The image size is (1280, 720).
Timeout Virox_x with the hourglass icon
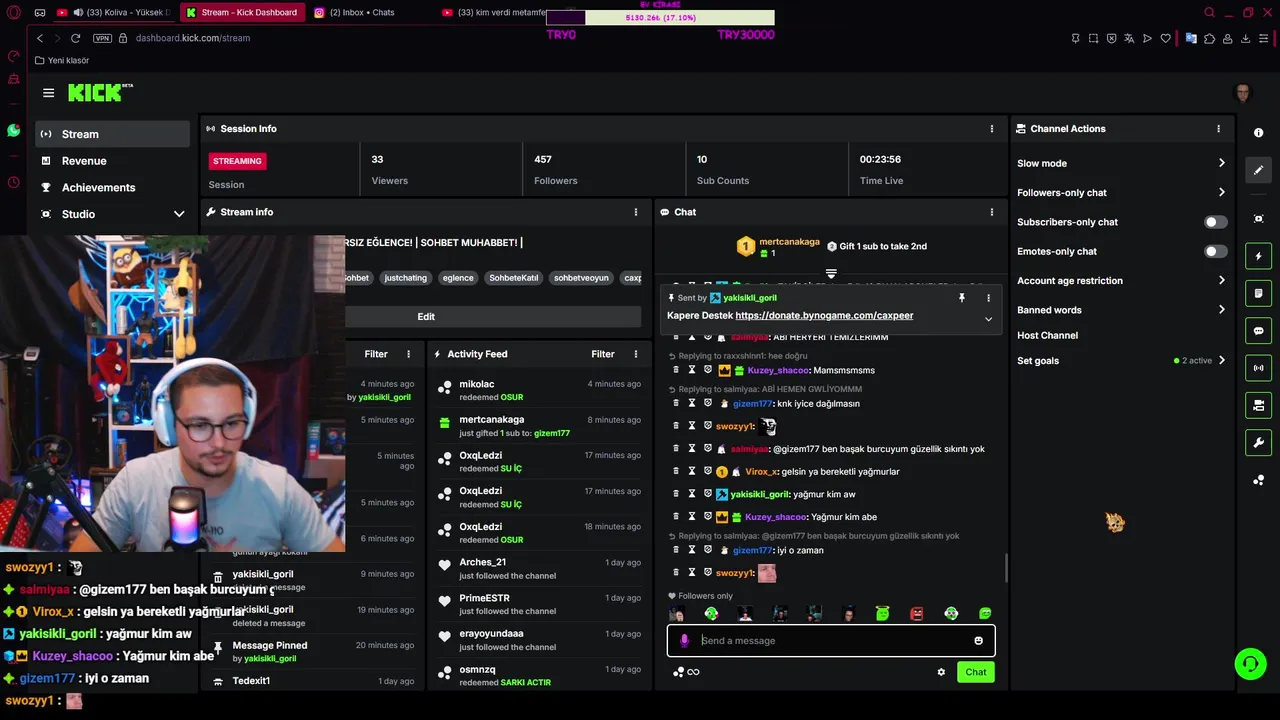(691, 472)
